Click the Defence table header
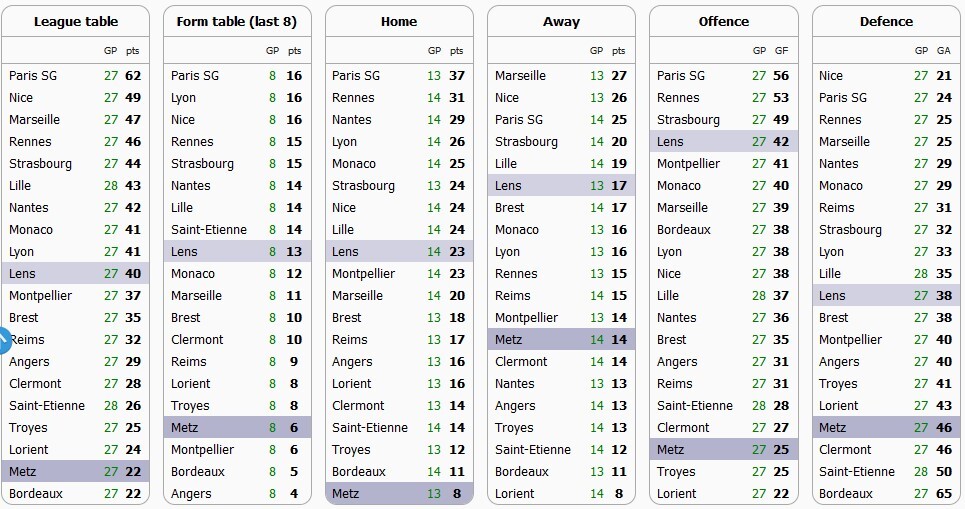 coord(886,22)
